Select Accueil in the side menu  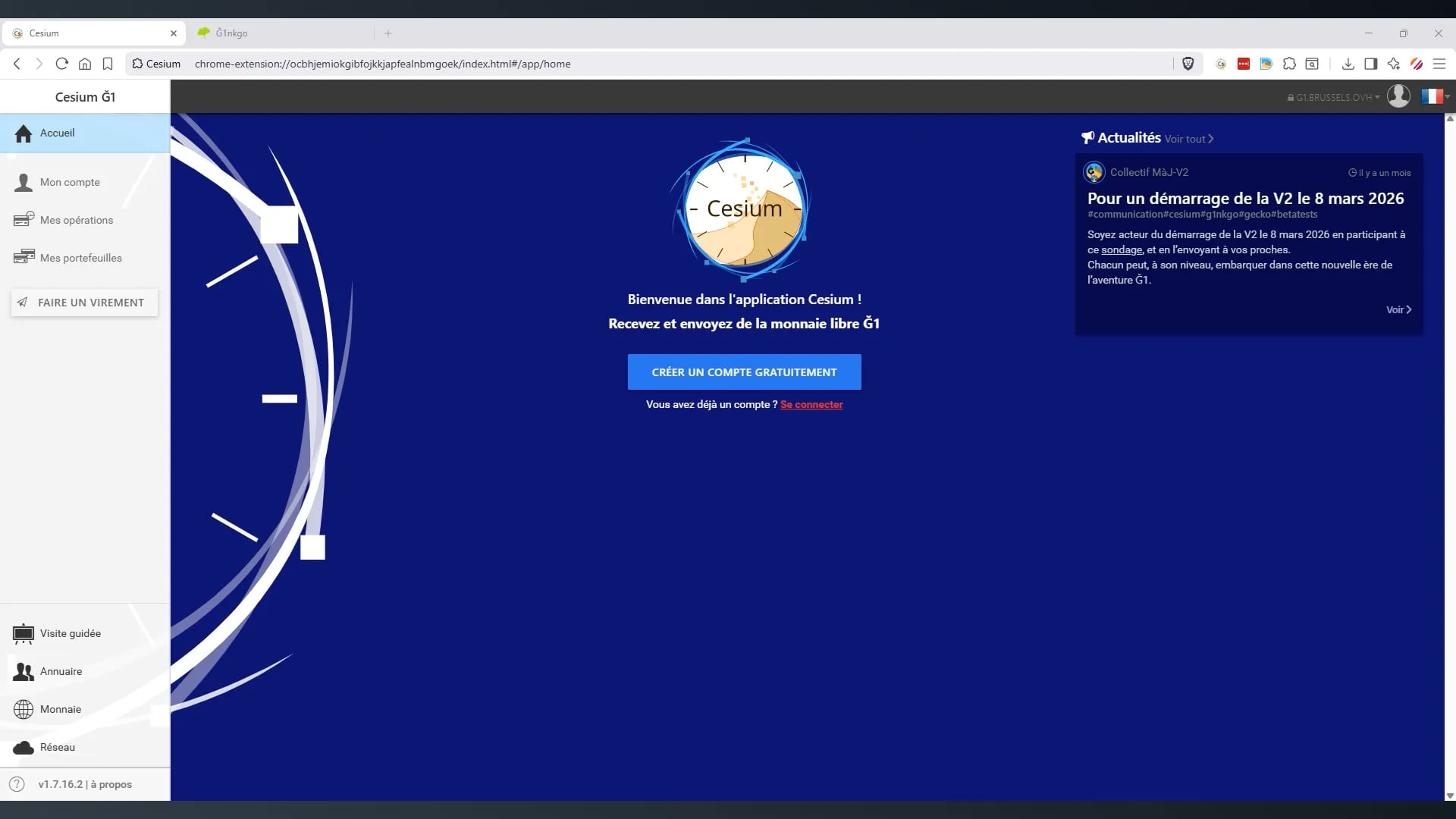(x=57, y=133)
